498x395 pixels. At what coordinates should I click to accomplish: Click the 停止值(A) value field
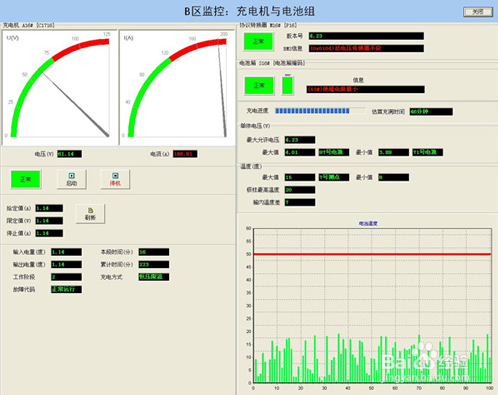[49, 233]
